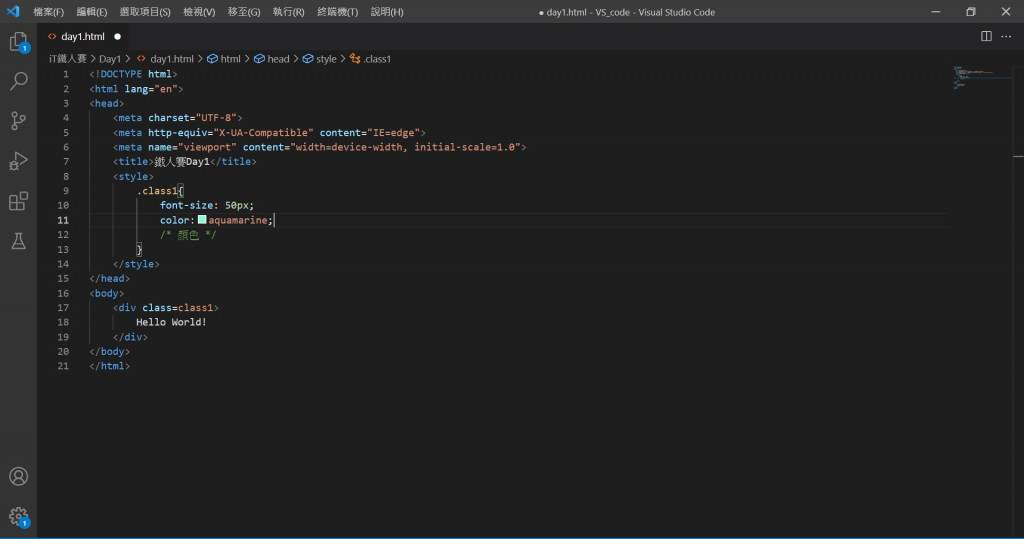Image resolution: width=1024 pixels, height=539 pixels.
Task: Open the 移至(G) menu
Action: pyautogui.click(x=244, y=12)
